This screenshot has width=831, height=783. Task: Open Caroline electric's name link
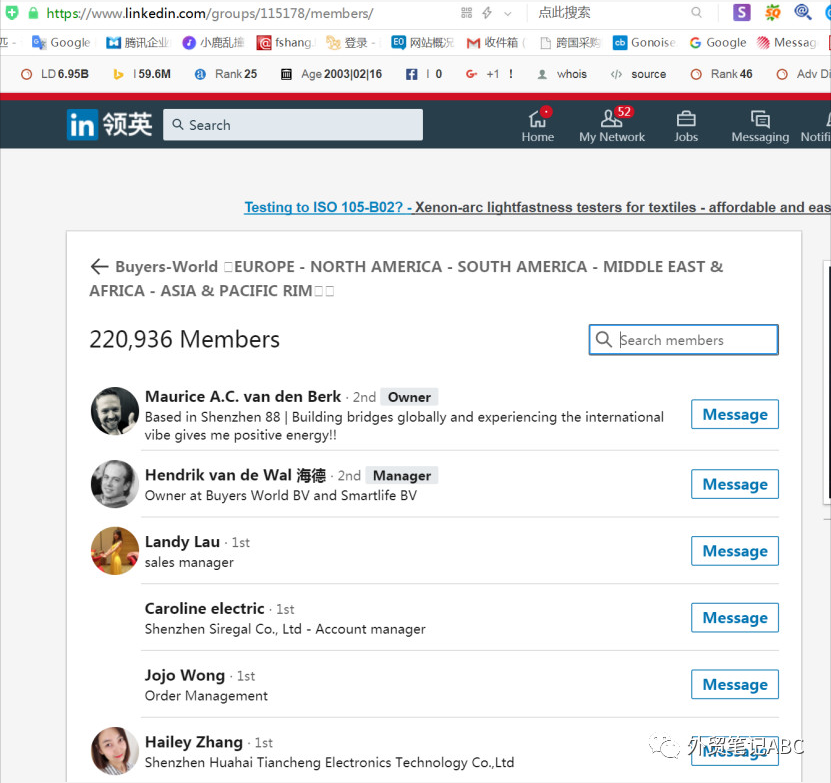pyautogui.click(x=205, y=609)
